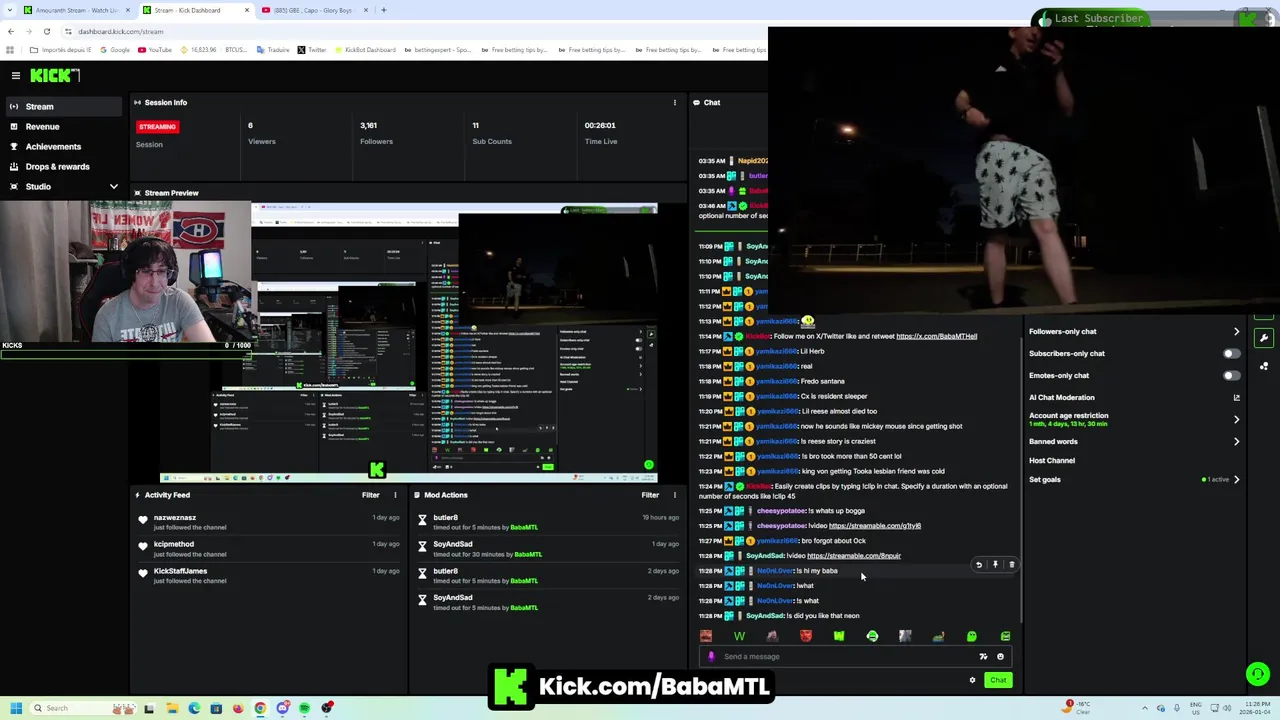The height and width of the screenshot is (720, 1280).
Task: Select the green W emote in quick emotes
Action: [739, 636]
